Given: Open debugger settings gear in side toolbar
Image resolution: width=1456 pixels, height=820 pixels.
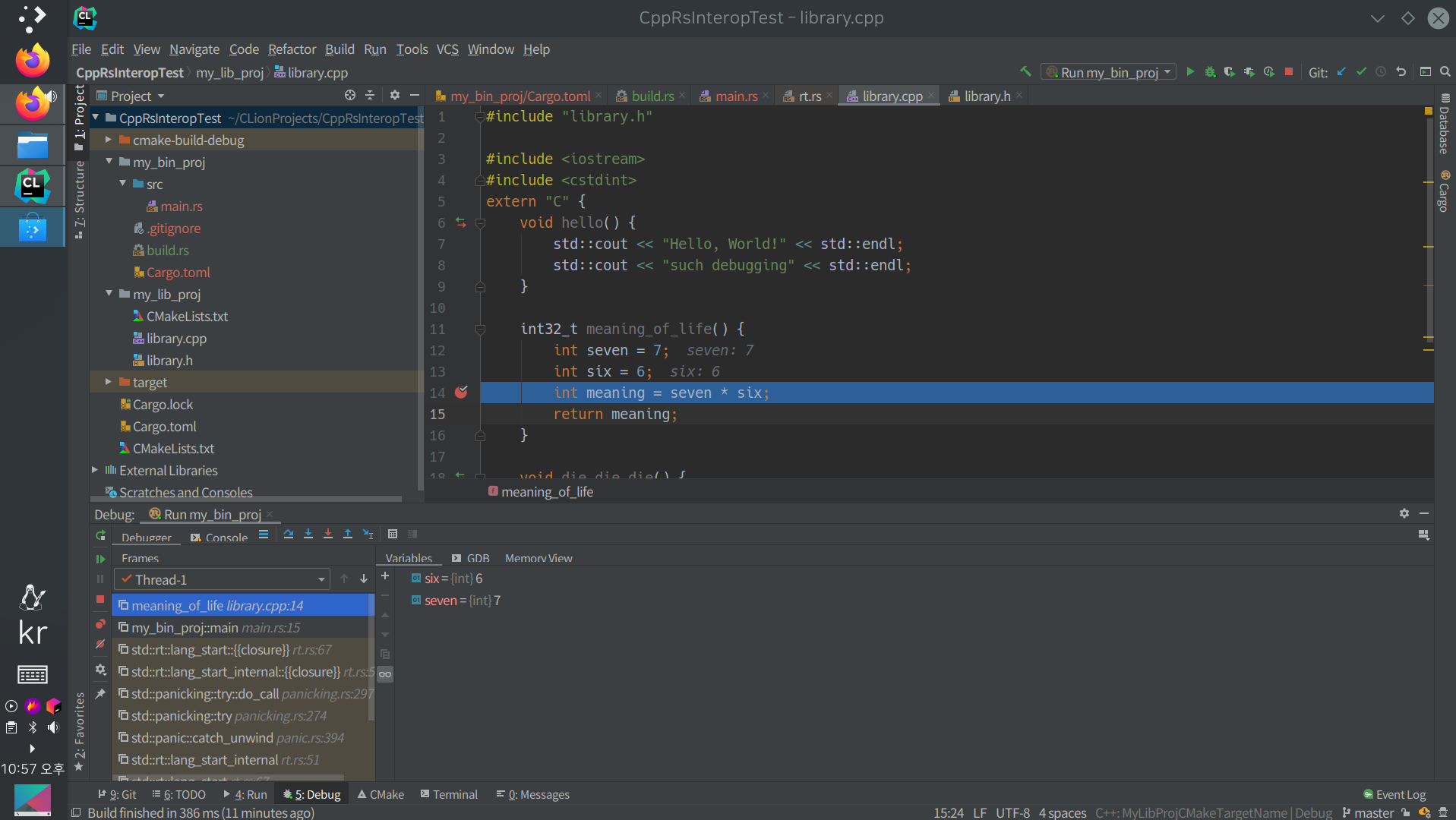Looking at the screenshot, I should tap(100, 670).
